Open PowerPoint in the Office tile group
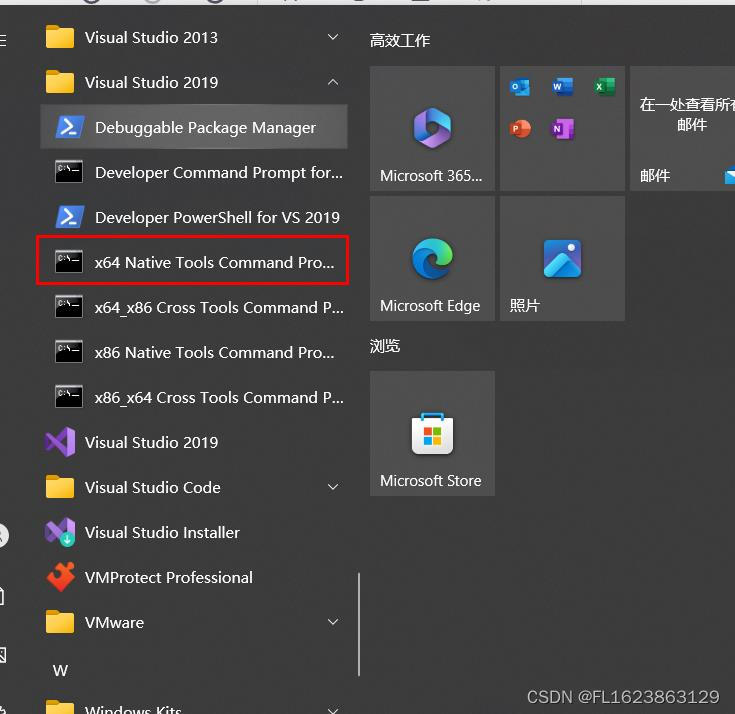 (519, 129)
